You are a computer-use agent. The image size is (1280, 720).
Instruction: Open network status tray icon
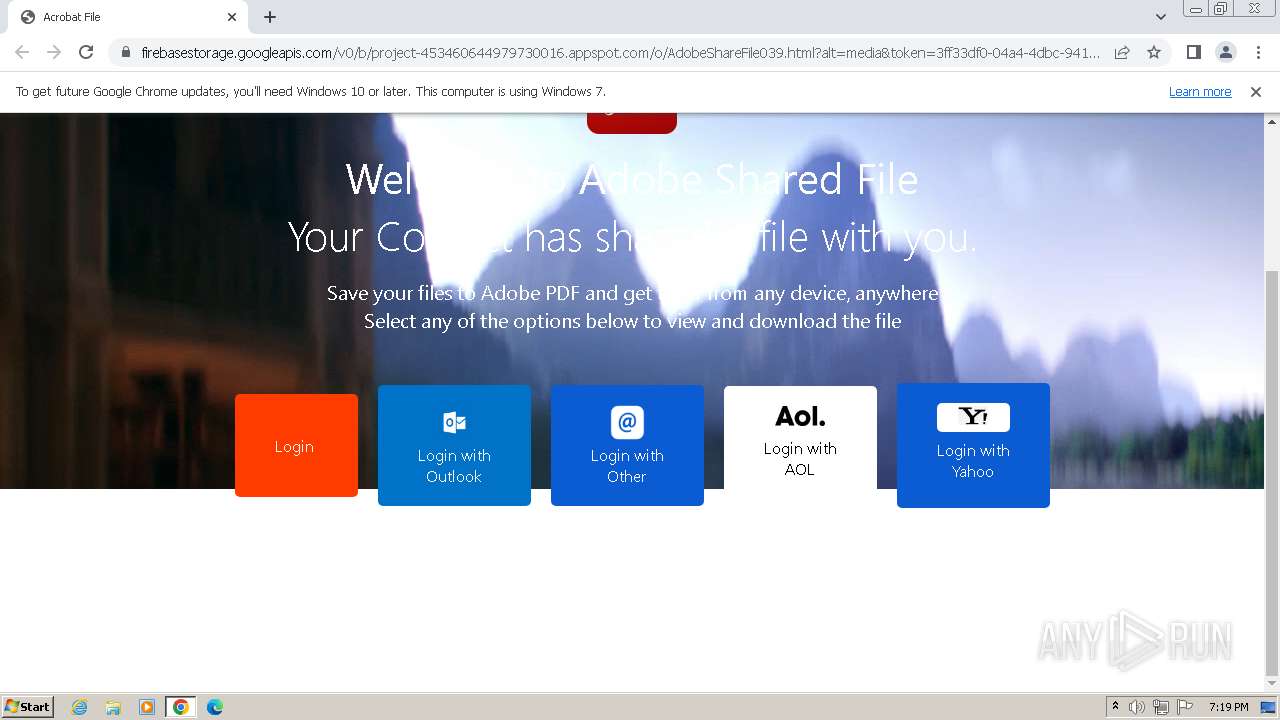[x=1161, y=707]
